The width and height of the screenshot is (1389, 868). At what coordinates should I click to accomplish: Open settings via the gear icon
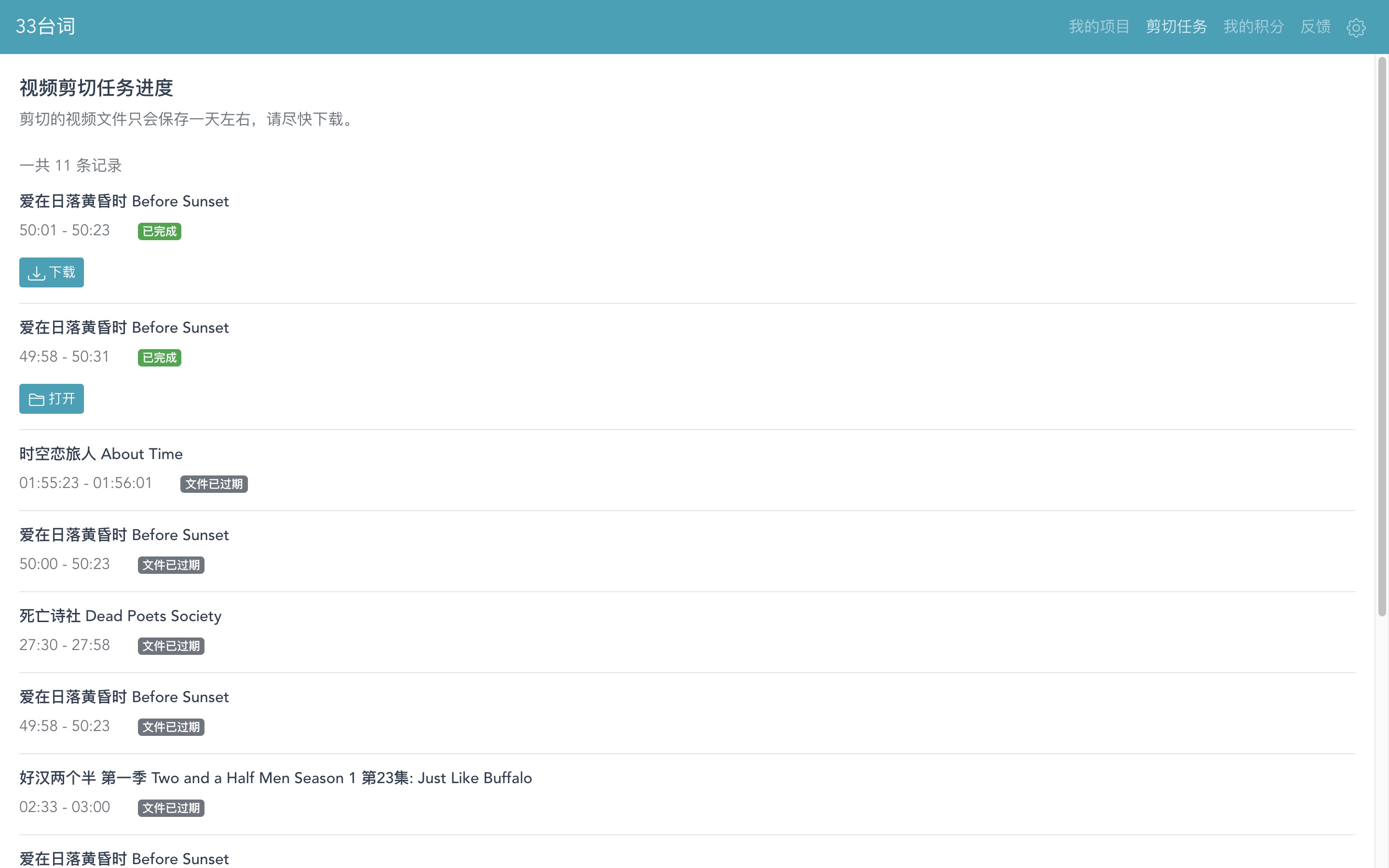click(x=1356, y=27)
